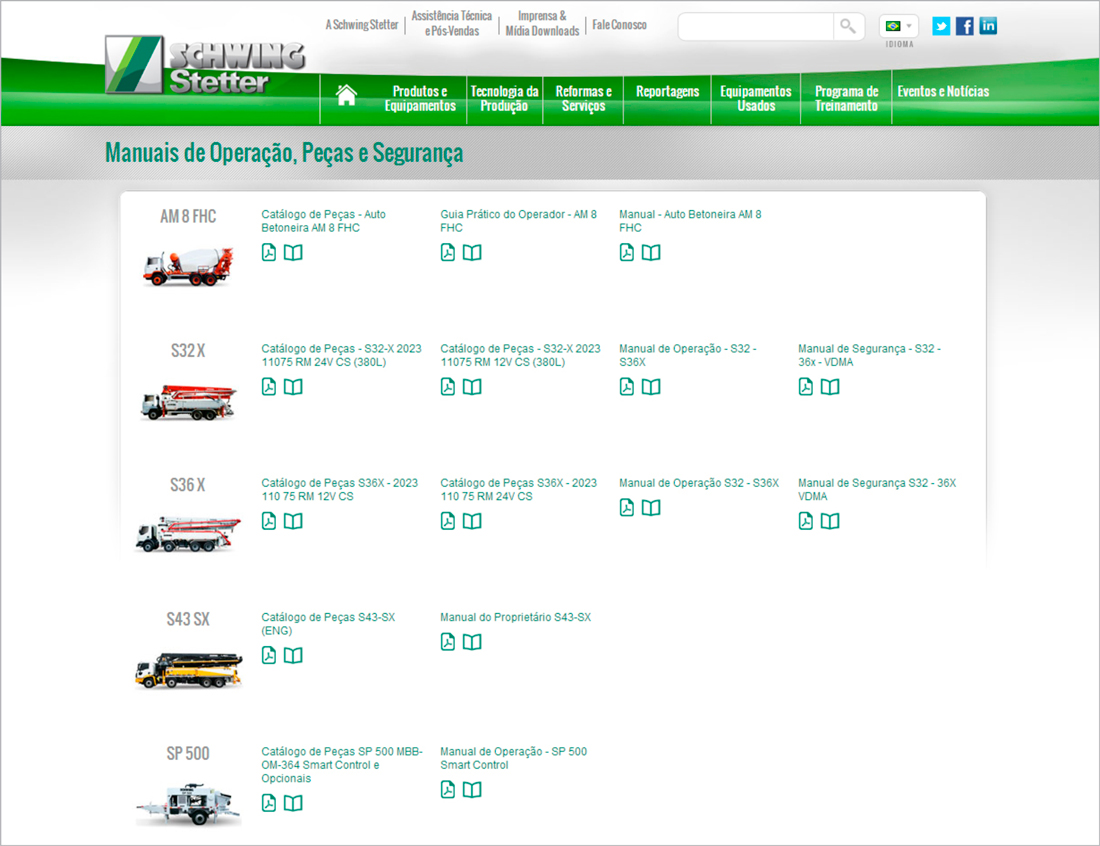1100x846 pixels.
Task: Click the S36 X pump truck thumbnail
Action: click(x=188, y=533)
